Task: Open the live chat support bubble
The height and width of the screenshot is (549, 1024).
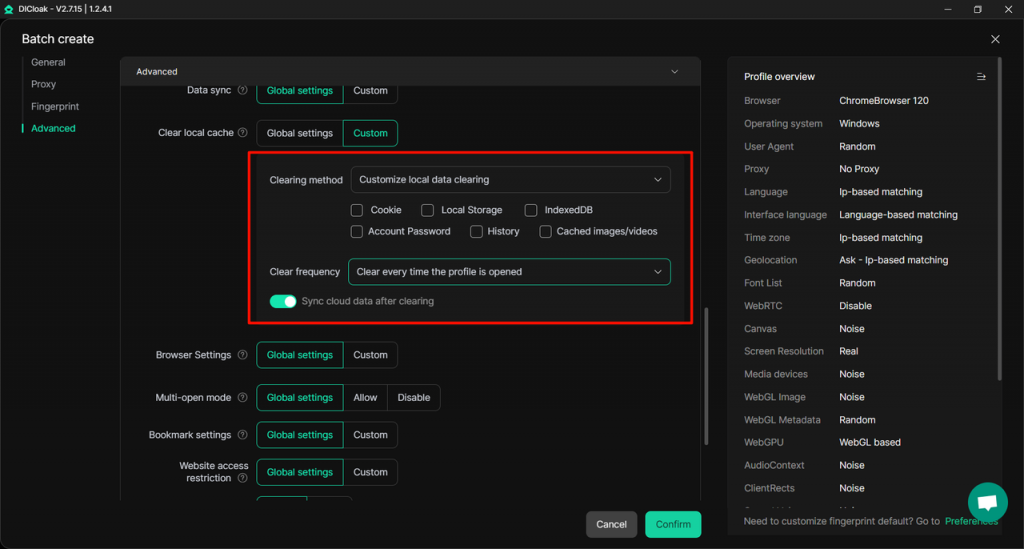Action: coord(987,502)
